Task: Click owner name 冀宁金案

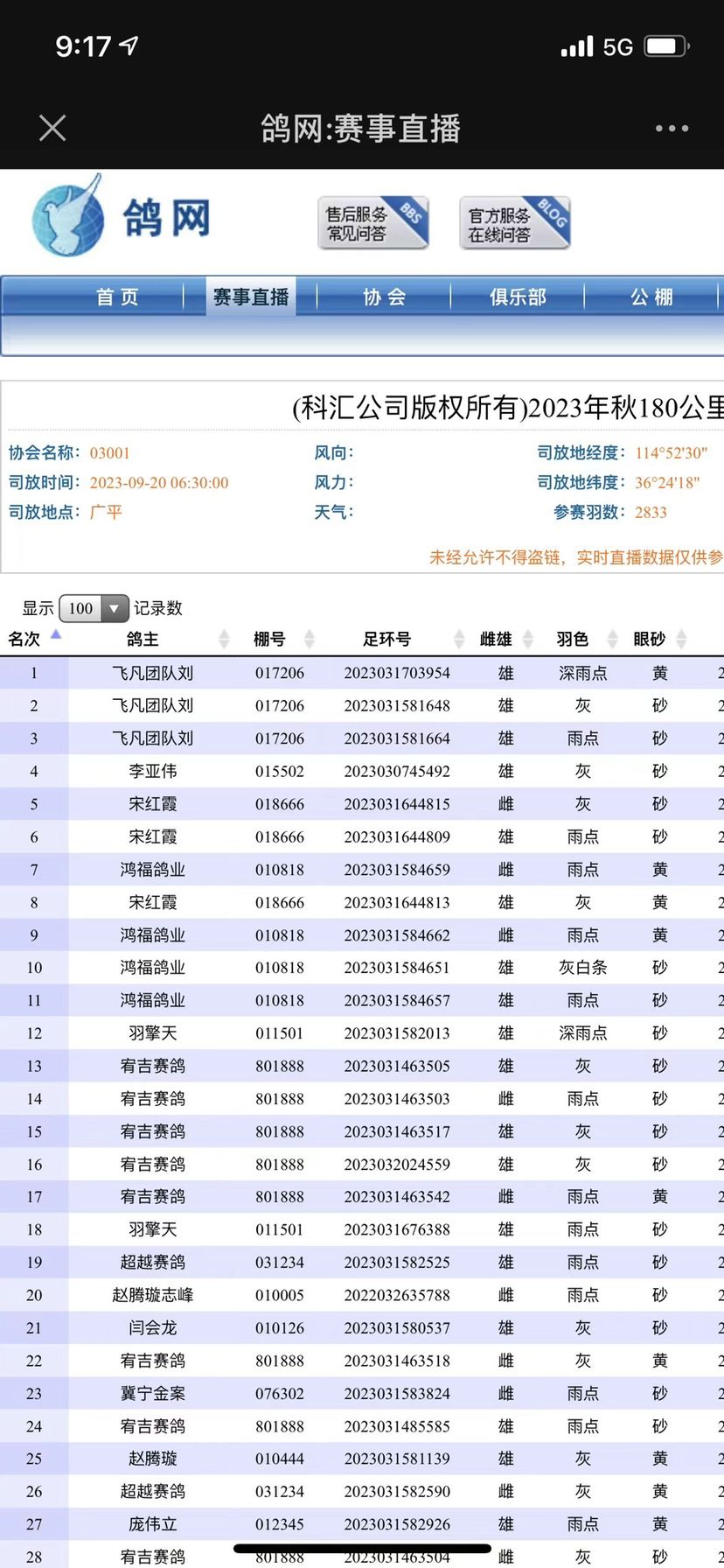Action: click(x=153, y=1393)
